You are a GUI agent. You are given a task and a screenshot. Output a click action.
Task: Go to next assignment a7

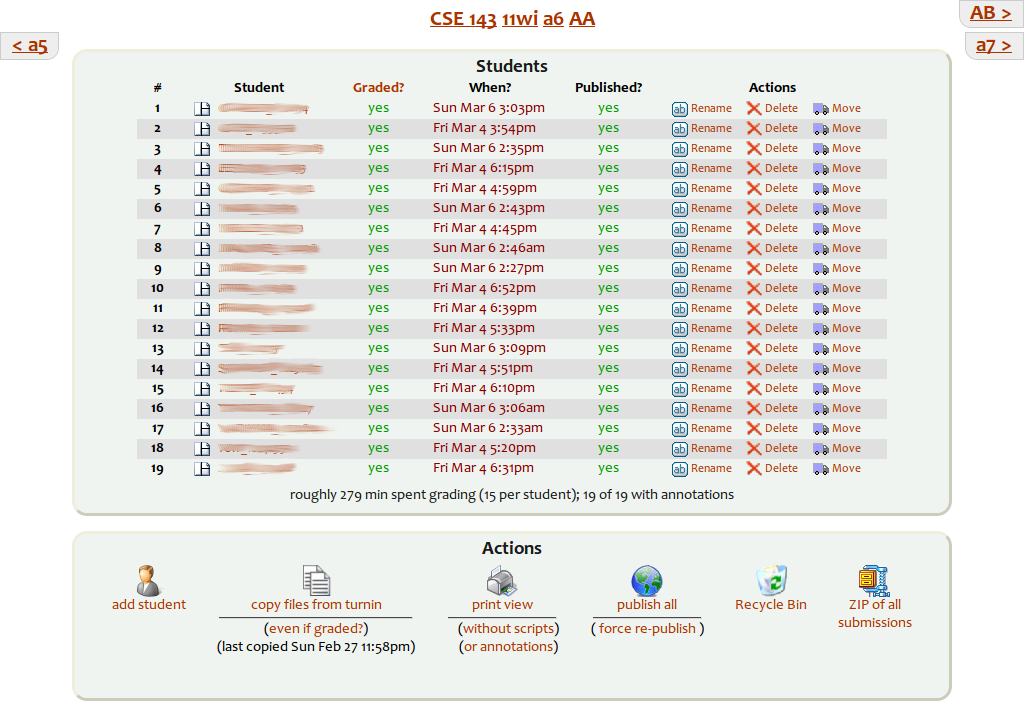click(993, 46)
